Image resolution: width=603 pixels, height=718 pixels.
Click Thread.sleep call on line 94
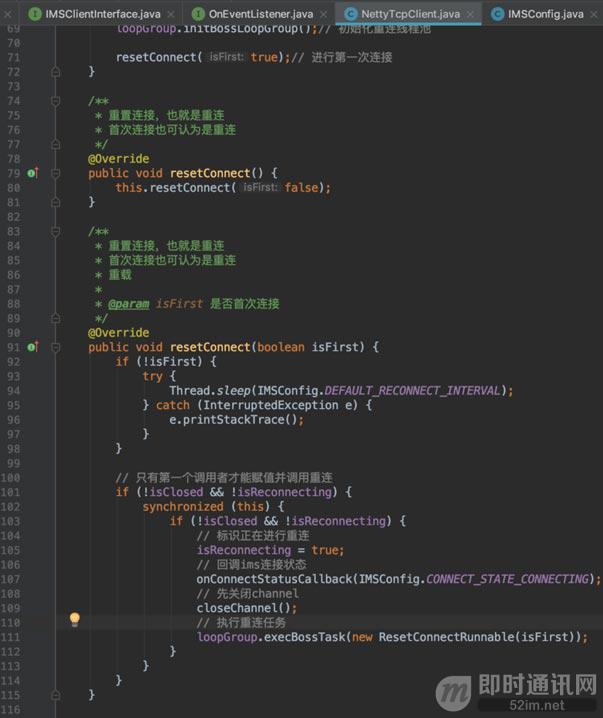pos(210,391)
